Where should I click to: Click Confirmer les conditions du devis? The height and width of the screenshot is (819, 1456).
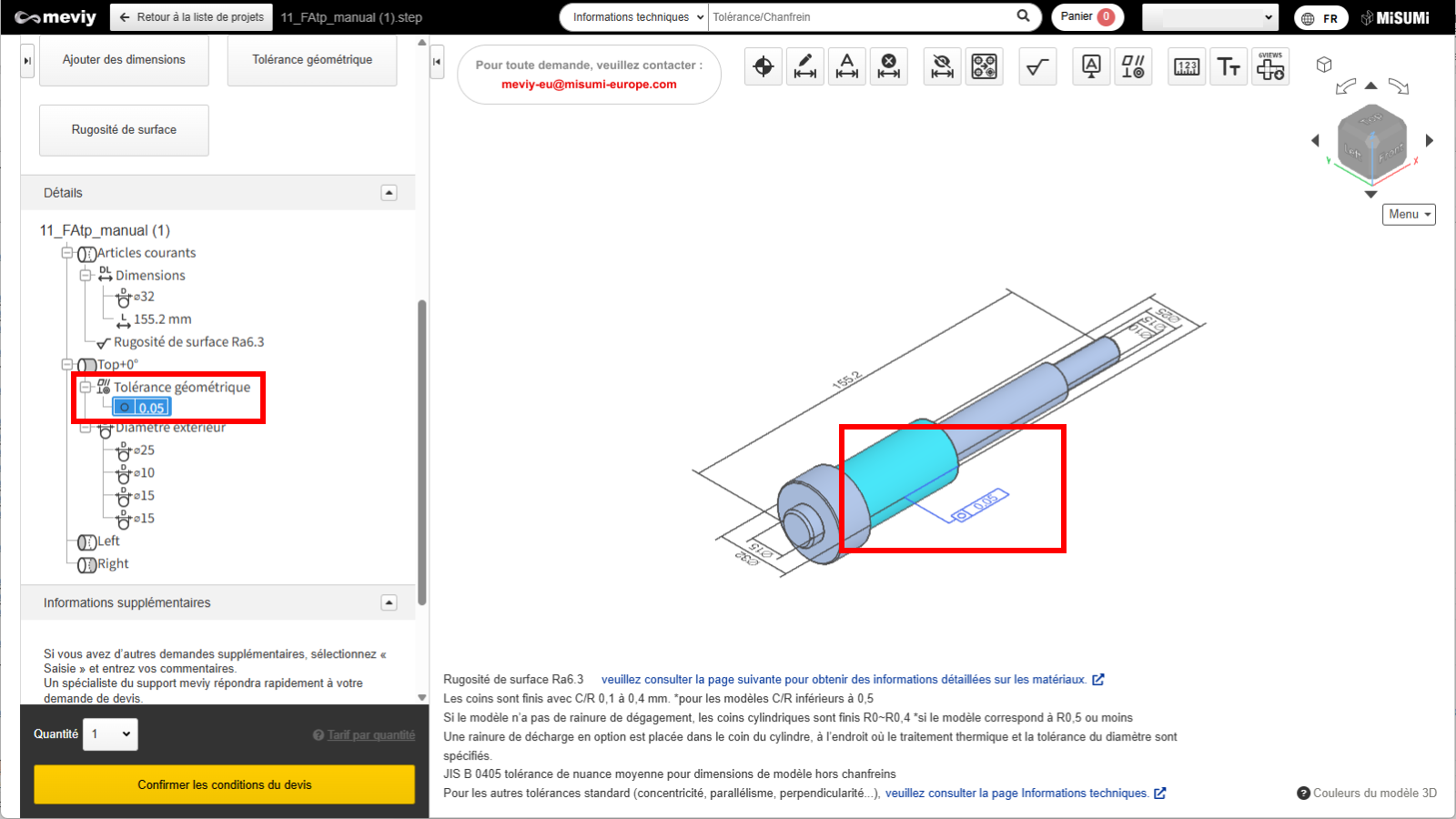(x=224, y=784)
